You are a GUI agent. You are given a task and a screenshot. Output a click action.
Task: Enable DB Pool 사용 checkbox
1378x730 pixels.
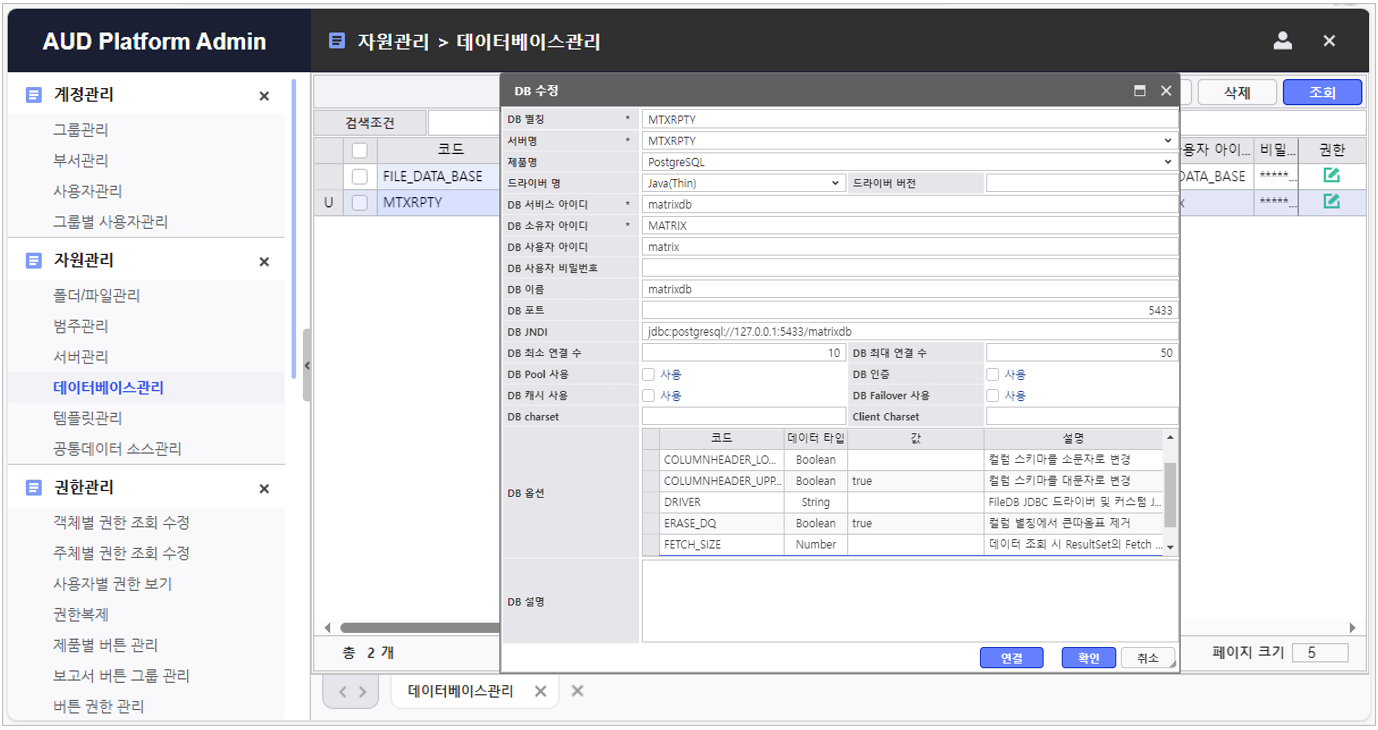tap(648, 374)
